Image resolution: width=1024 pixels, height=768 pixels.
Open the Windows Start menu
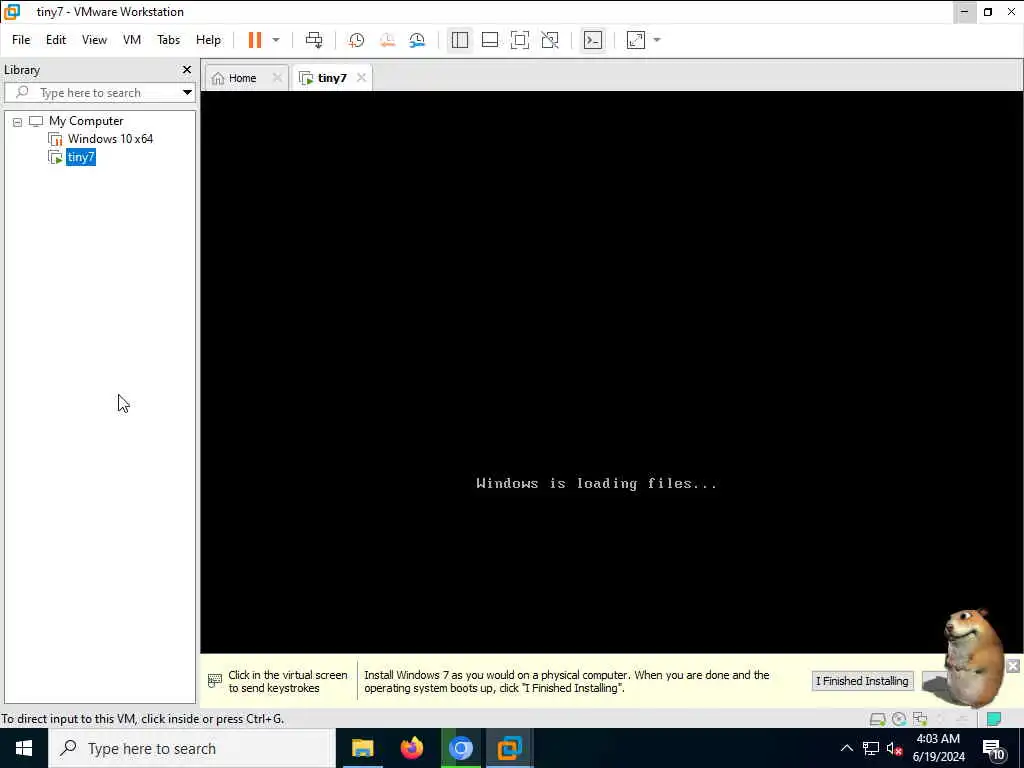coord(24,748)
